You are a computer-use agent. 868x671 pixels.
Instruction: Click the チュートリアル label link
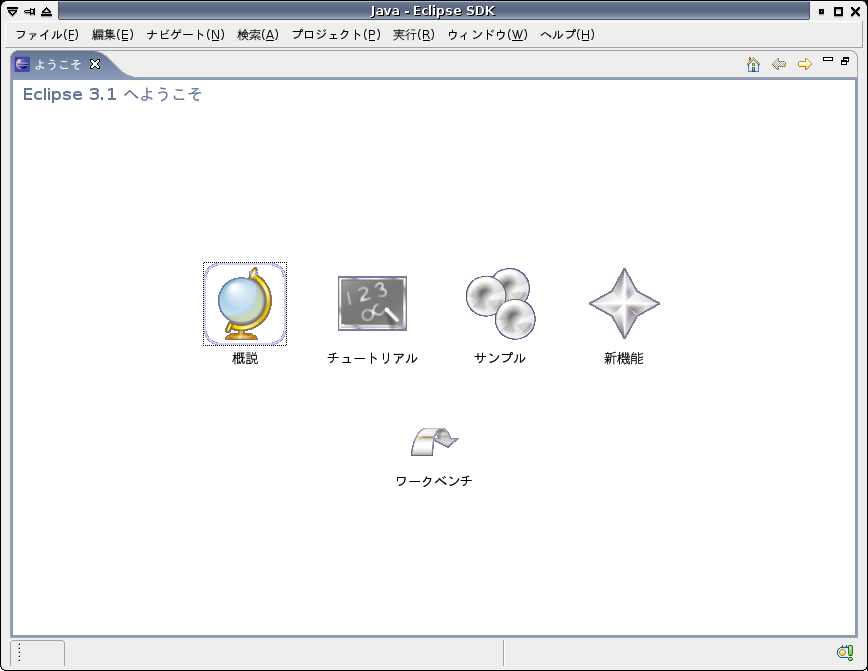coord(372,358)
